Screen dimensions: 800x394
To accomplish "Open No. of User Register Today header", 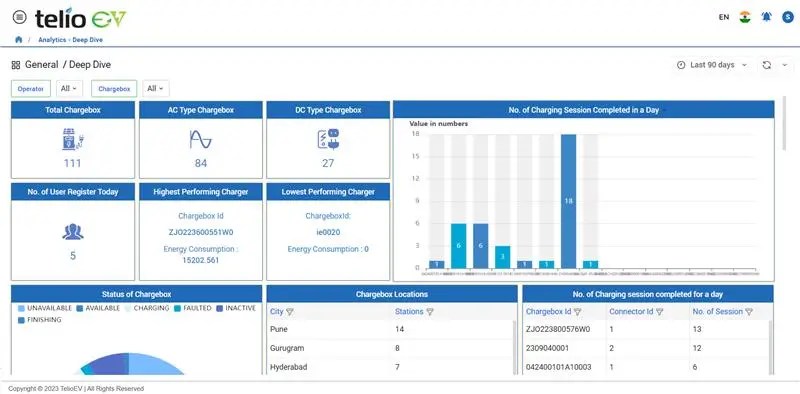I will (x=73, y=192).
